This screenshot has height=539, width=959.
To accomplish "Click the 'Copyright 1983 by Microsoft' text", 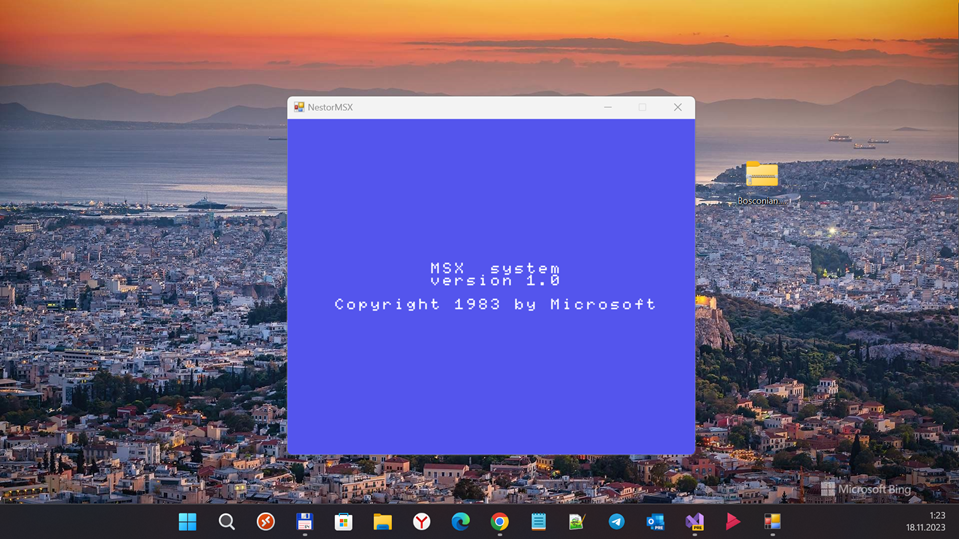I will pyautogui.click(x=495, y=304).
